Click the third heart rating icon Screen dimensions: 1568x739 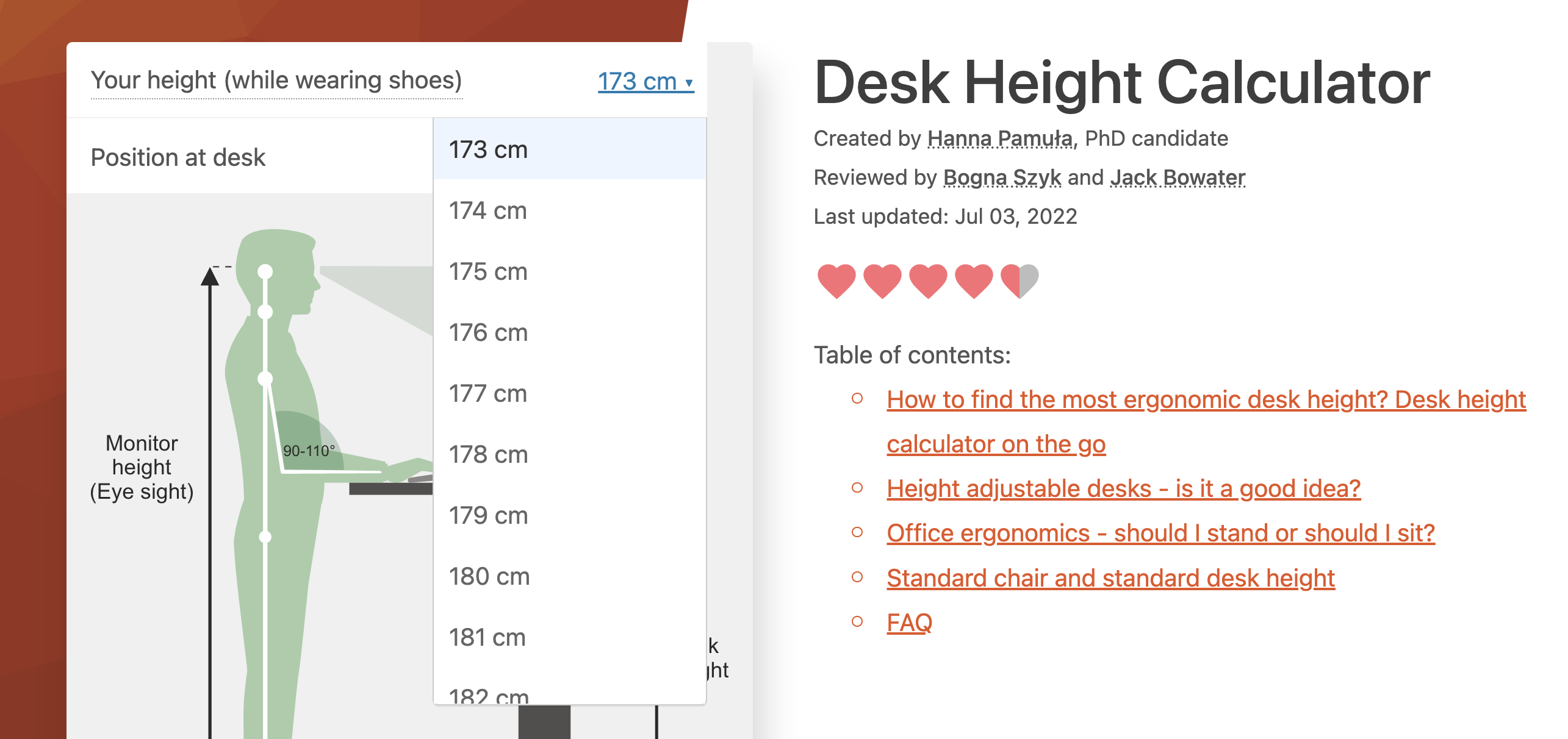point(928,281)
